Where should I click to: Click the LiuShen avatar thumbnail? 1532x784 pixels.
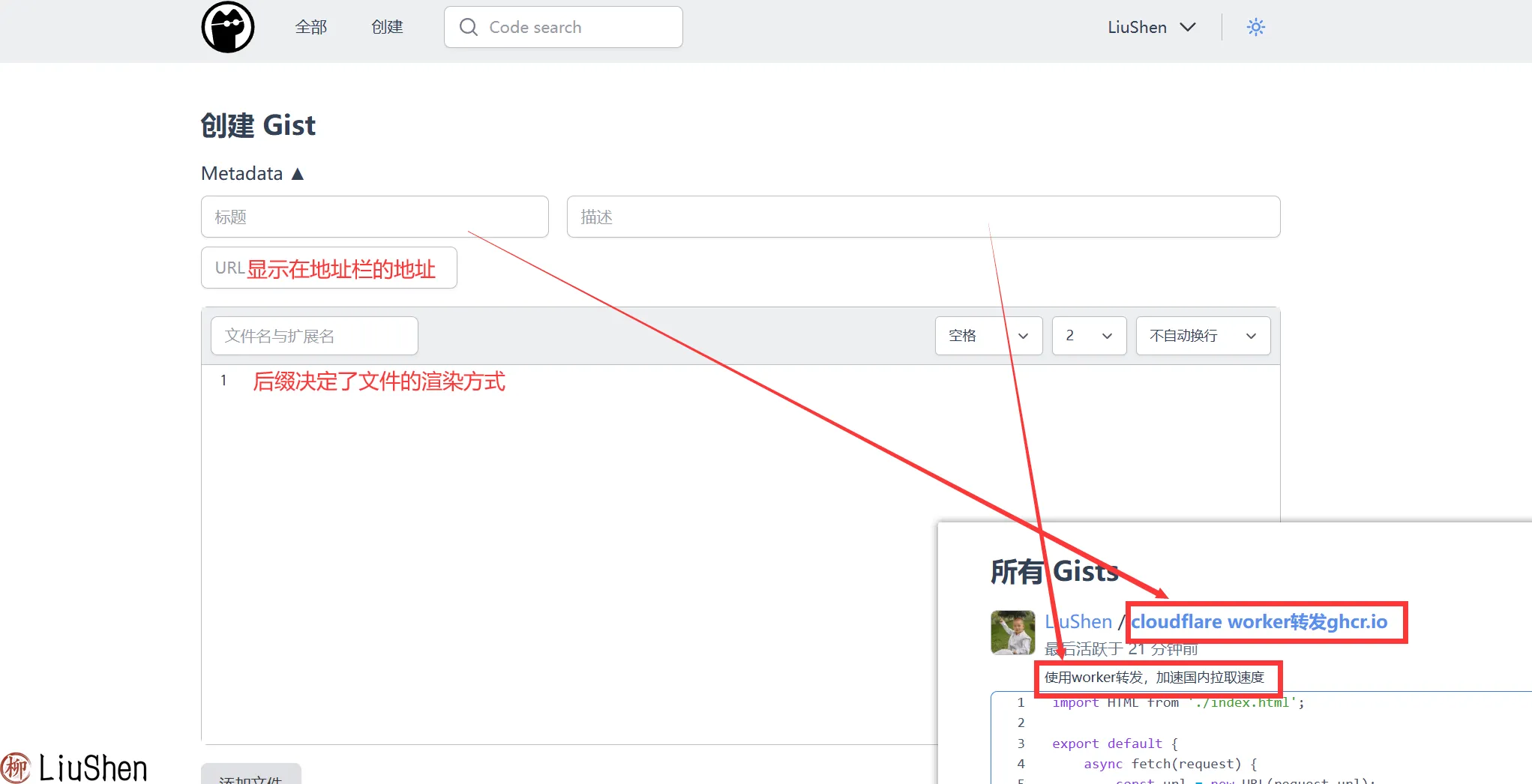(1012, 633)
